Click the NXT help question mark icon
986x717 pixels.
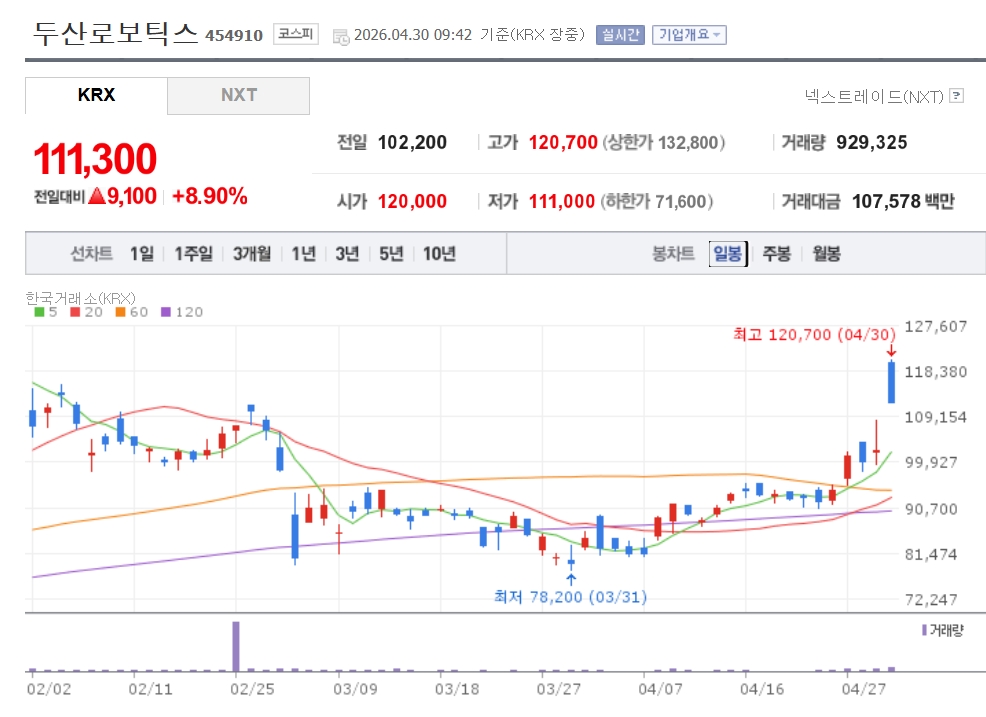[956, 96]
